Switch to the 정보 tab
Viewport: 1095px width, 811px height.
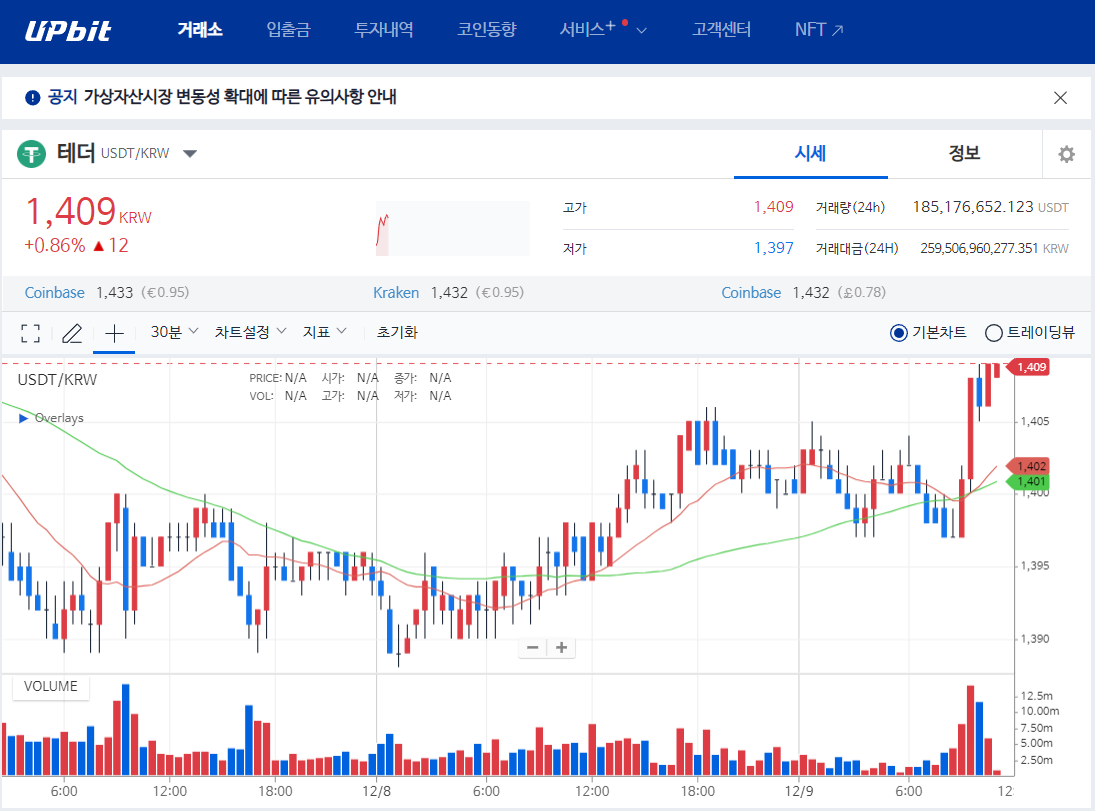click(964, 153)
